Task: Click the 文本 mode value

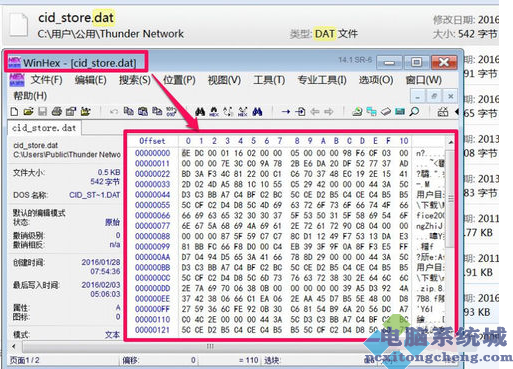Action: (113, 334)
